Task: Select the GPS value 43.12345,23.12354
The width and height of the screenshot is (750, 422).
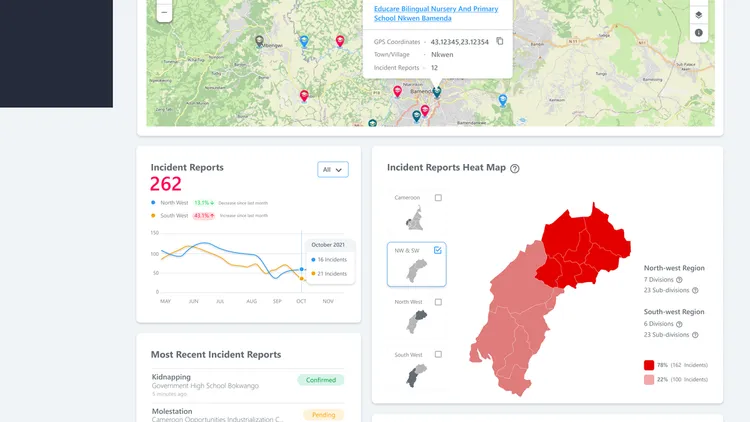Action: tap(460, 42)
